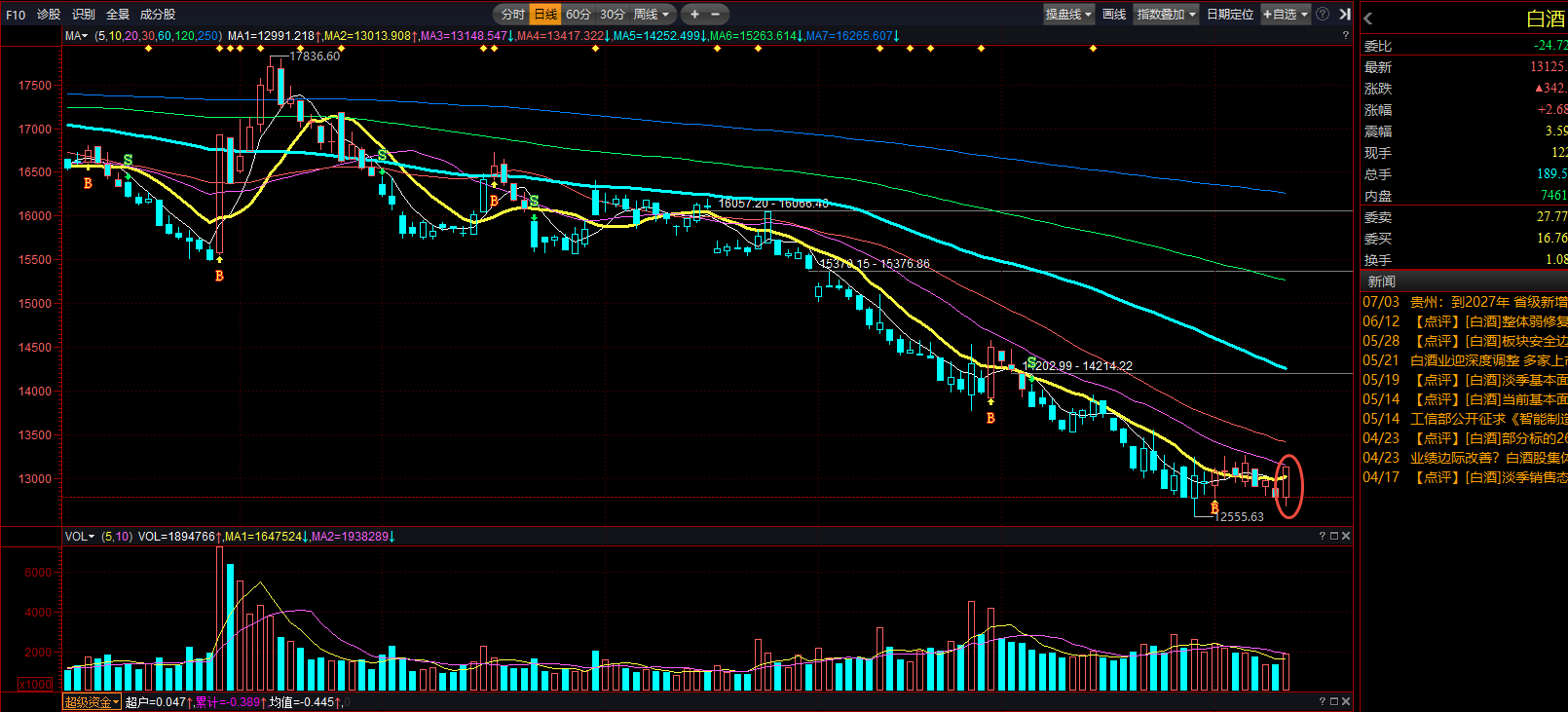The width and height of the screenshot is (1568, 712).
Task: Open the 成分股 constituent stocks tab
Action: tap(158, 15)
